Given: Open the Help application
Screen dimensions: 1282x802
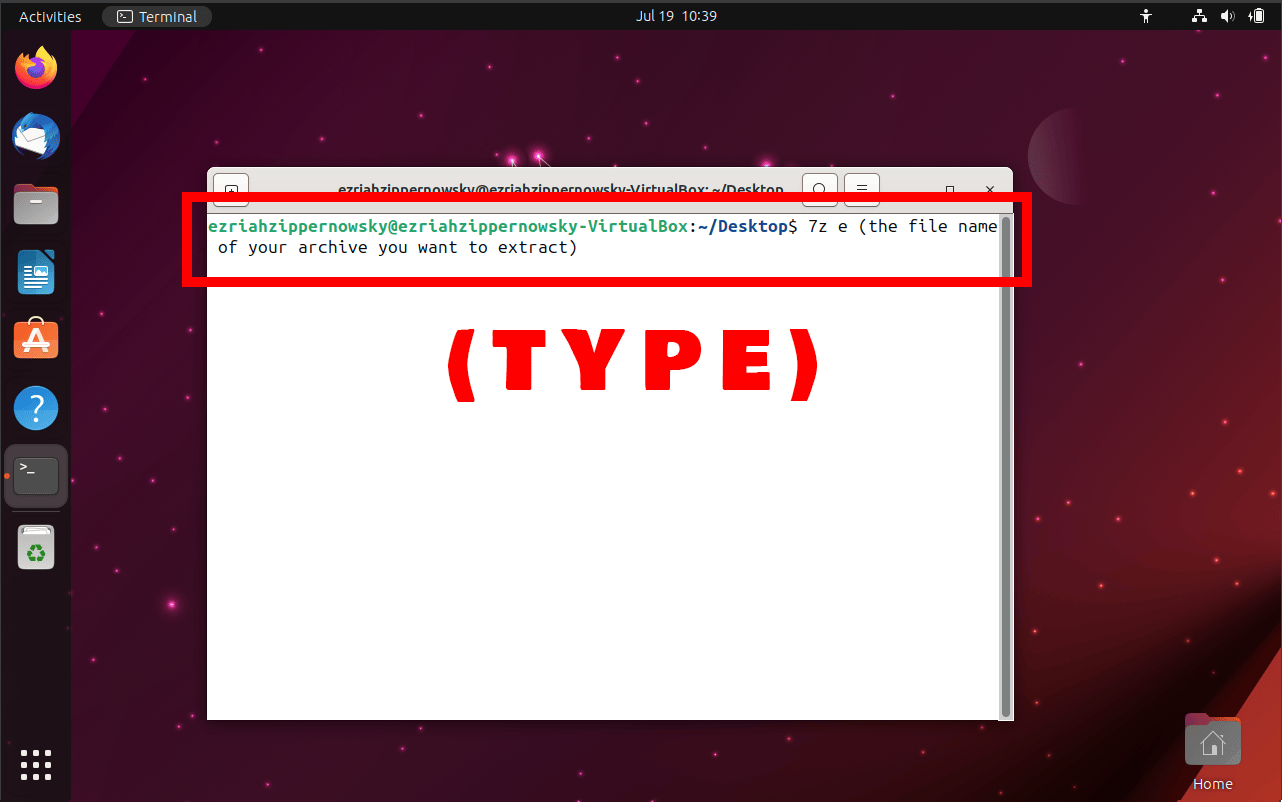Looking at the screenshot, I should tap(36, 408).
